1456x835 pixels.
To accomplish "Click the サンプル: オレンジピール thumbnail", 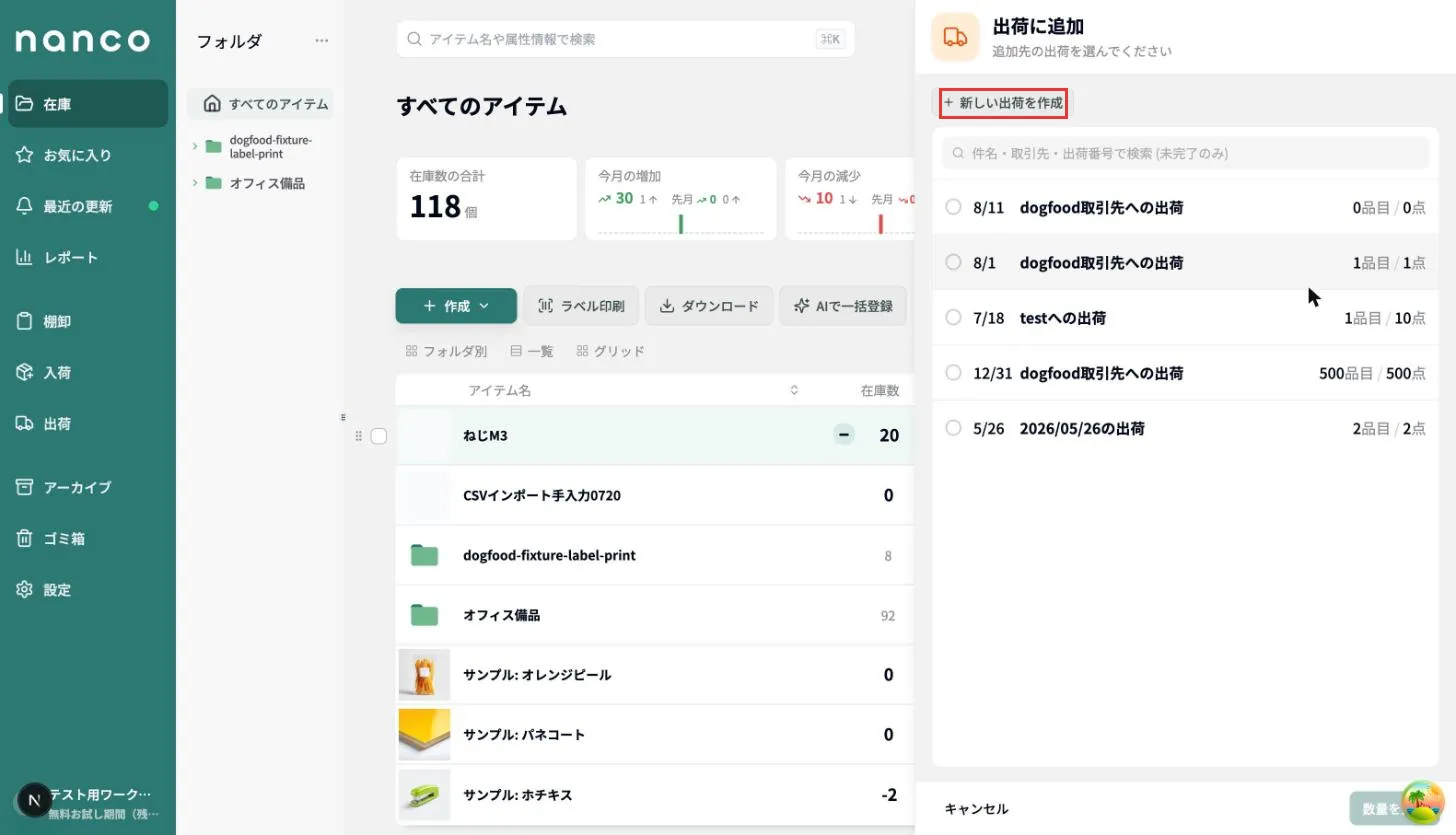I will 424,674.
